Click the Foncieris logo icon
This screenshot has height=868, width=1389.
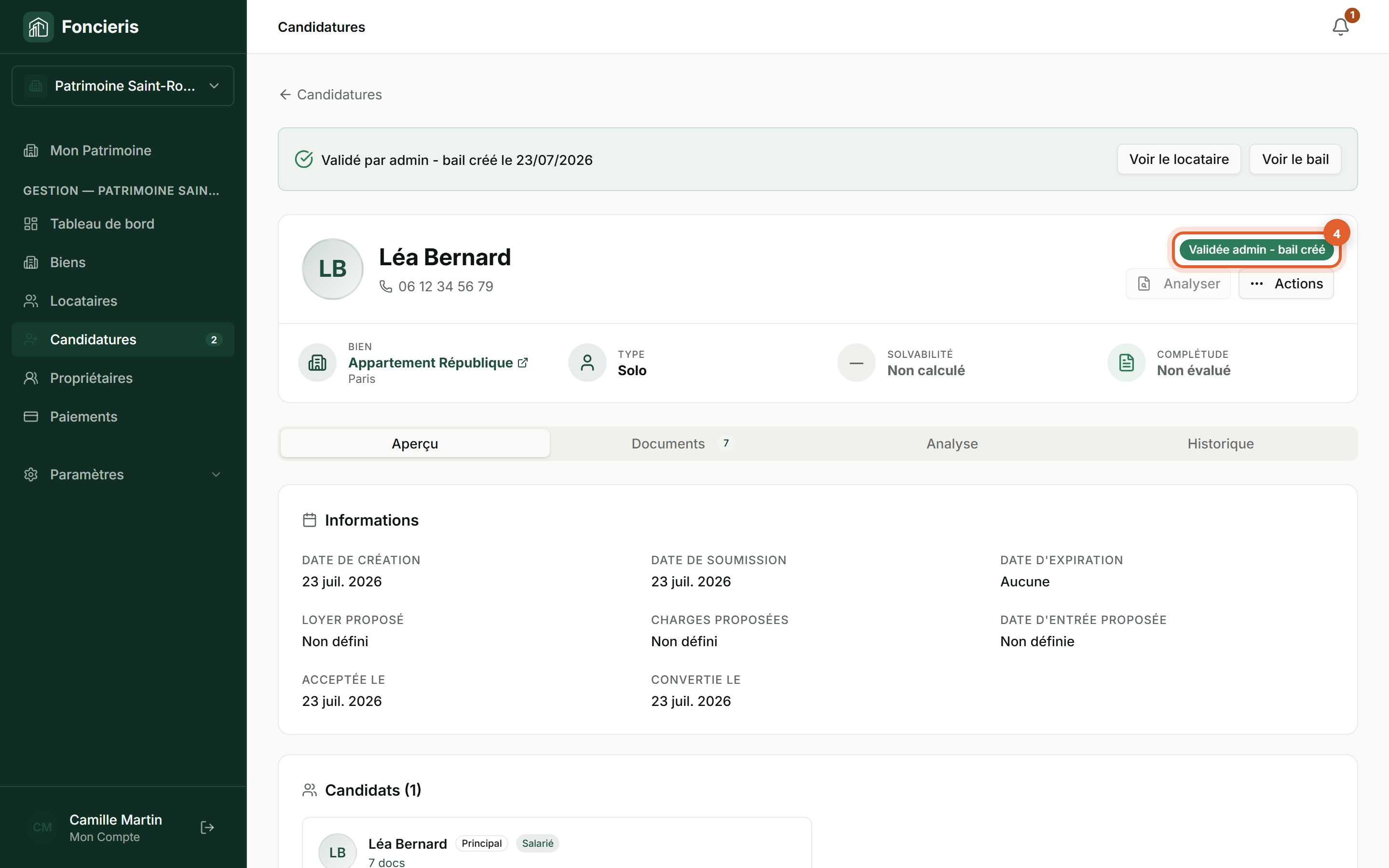38,27
